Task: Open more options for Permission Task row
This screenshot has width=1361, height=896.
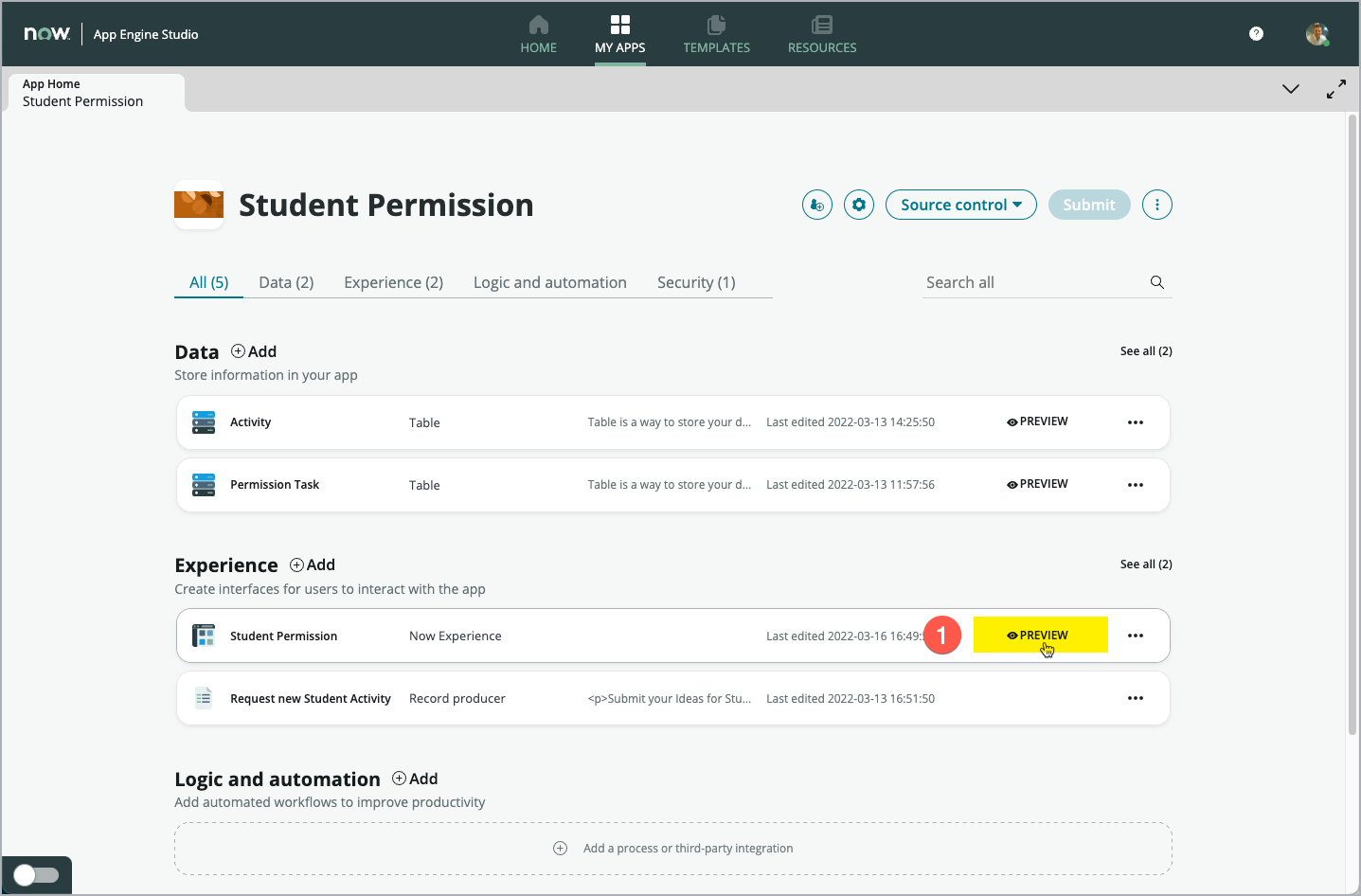Action: 1136,485
